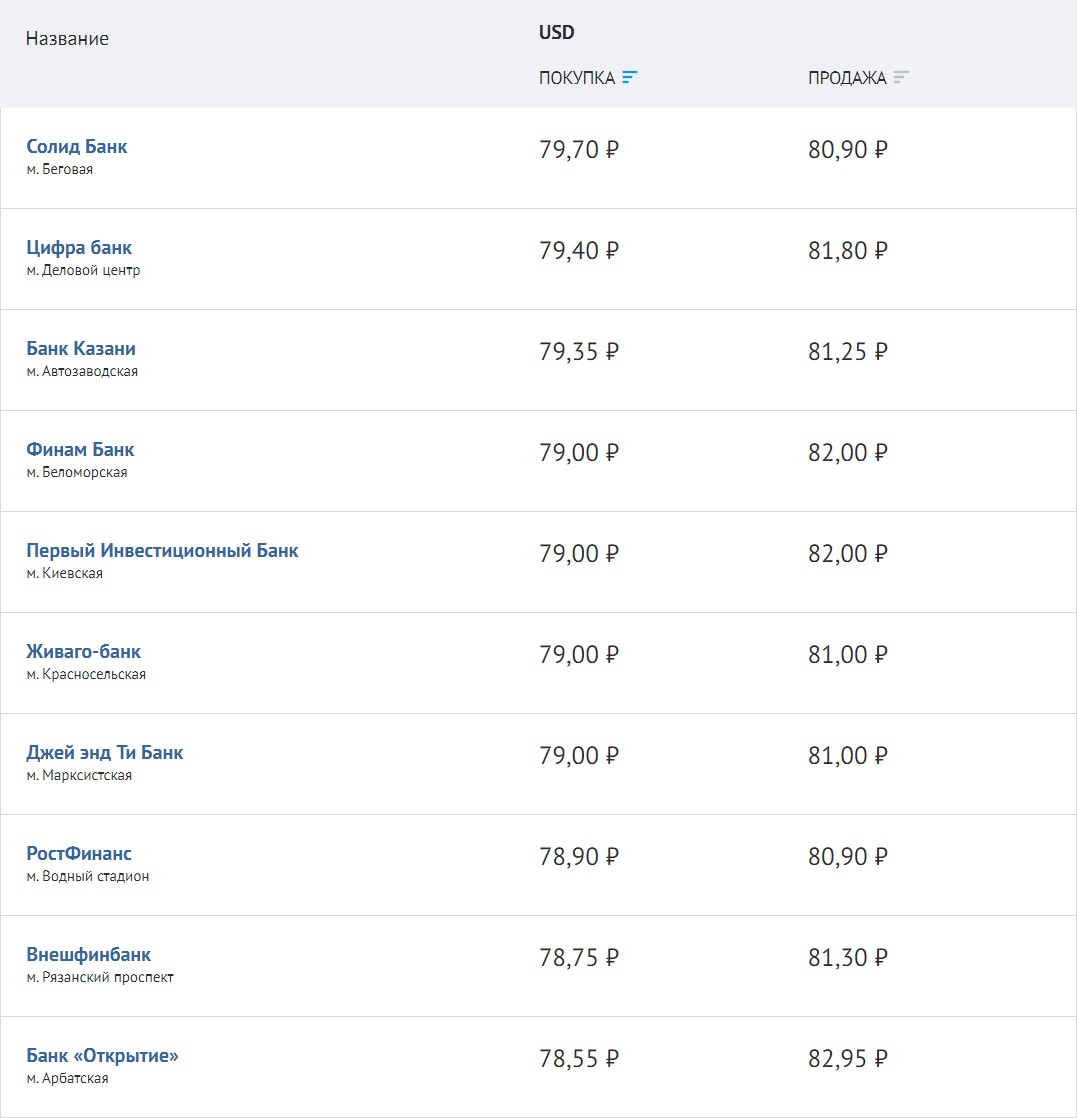Image resolution: width=1077 pixels, height=1118 pixels.
Task: Open the Финам Банк link
Action: click(80, 450)
